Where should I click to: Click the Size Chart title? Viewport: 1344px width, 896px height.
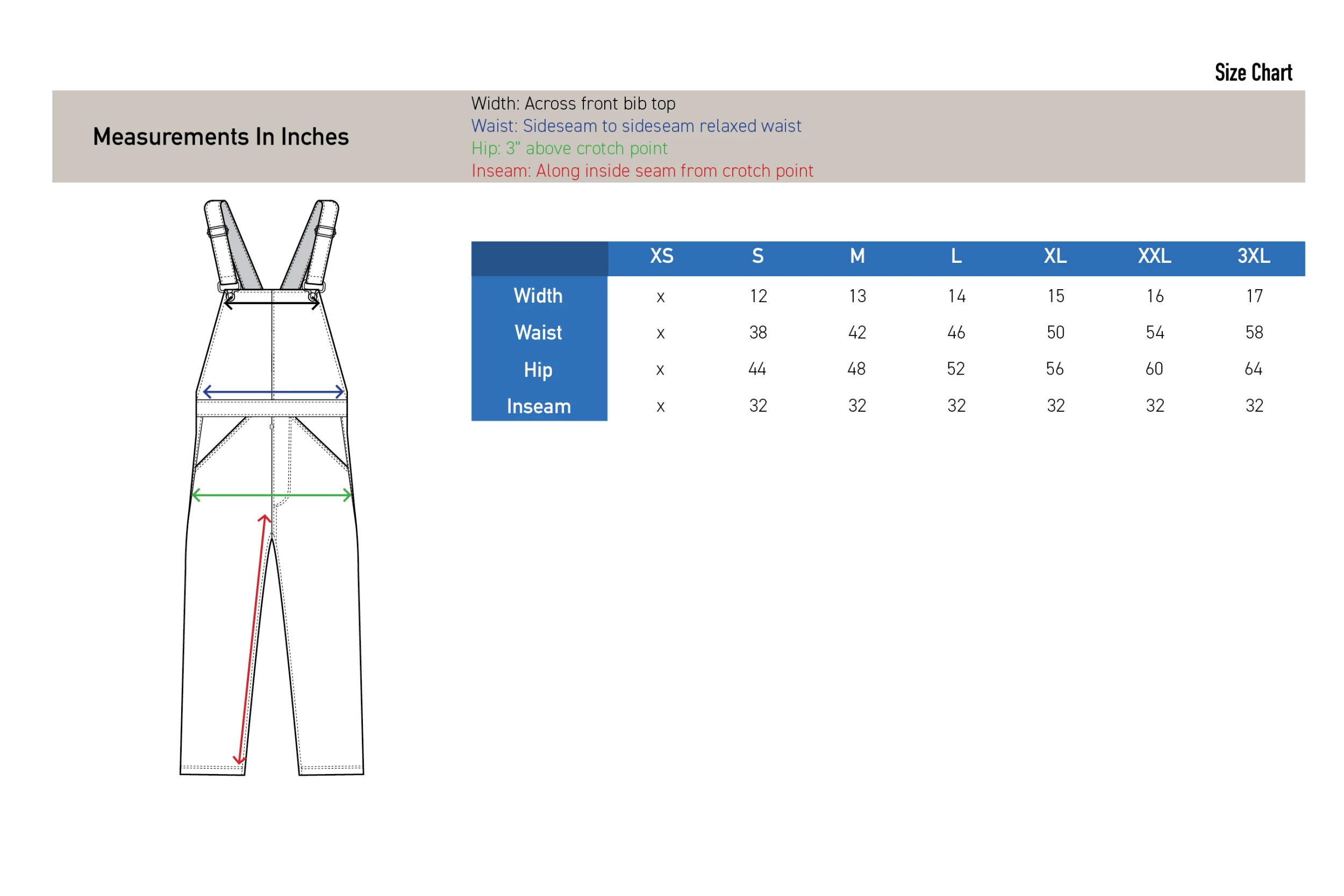coord(1253,73)
